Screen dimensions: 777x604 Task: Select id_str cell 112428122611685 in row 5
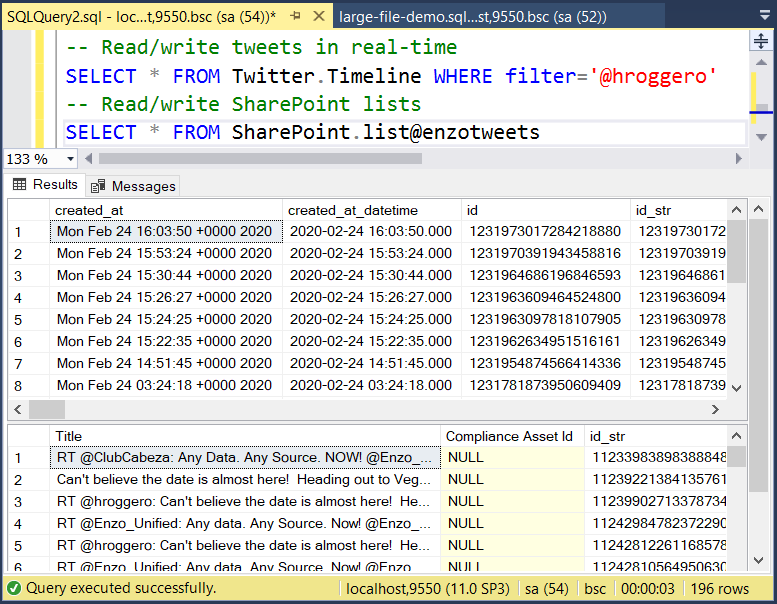pyautogui.click(x=656, y=545)
